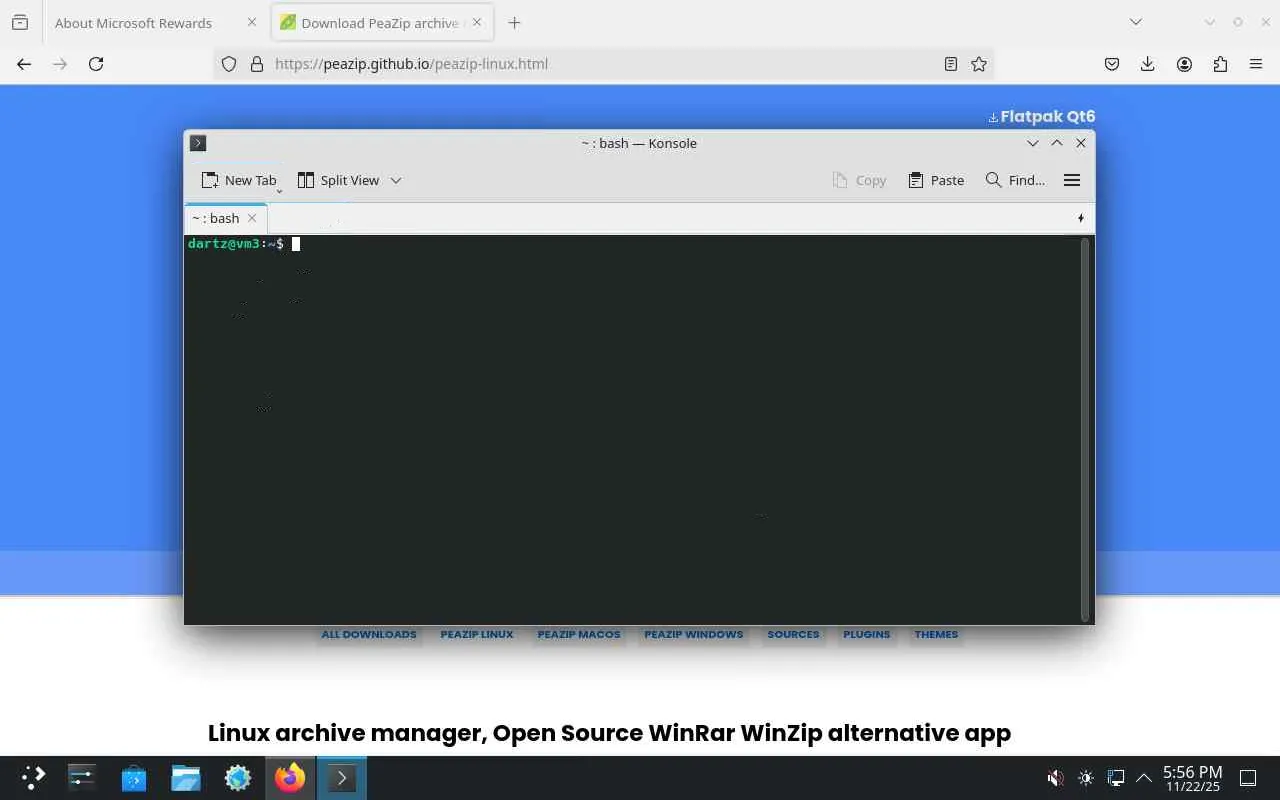Close the Konsole window
Viewport: 1280px width, 800px height.
[x=1081, y=143]
